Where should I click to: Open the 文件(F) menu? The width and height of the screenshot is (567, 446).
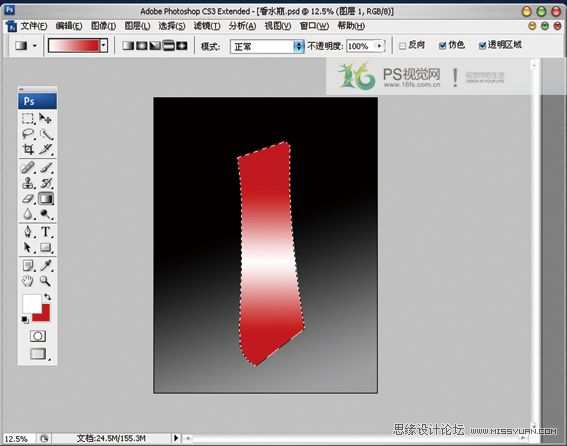pos(34,26)
